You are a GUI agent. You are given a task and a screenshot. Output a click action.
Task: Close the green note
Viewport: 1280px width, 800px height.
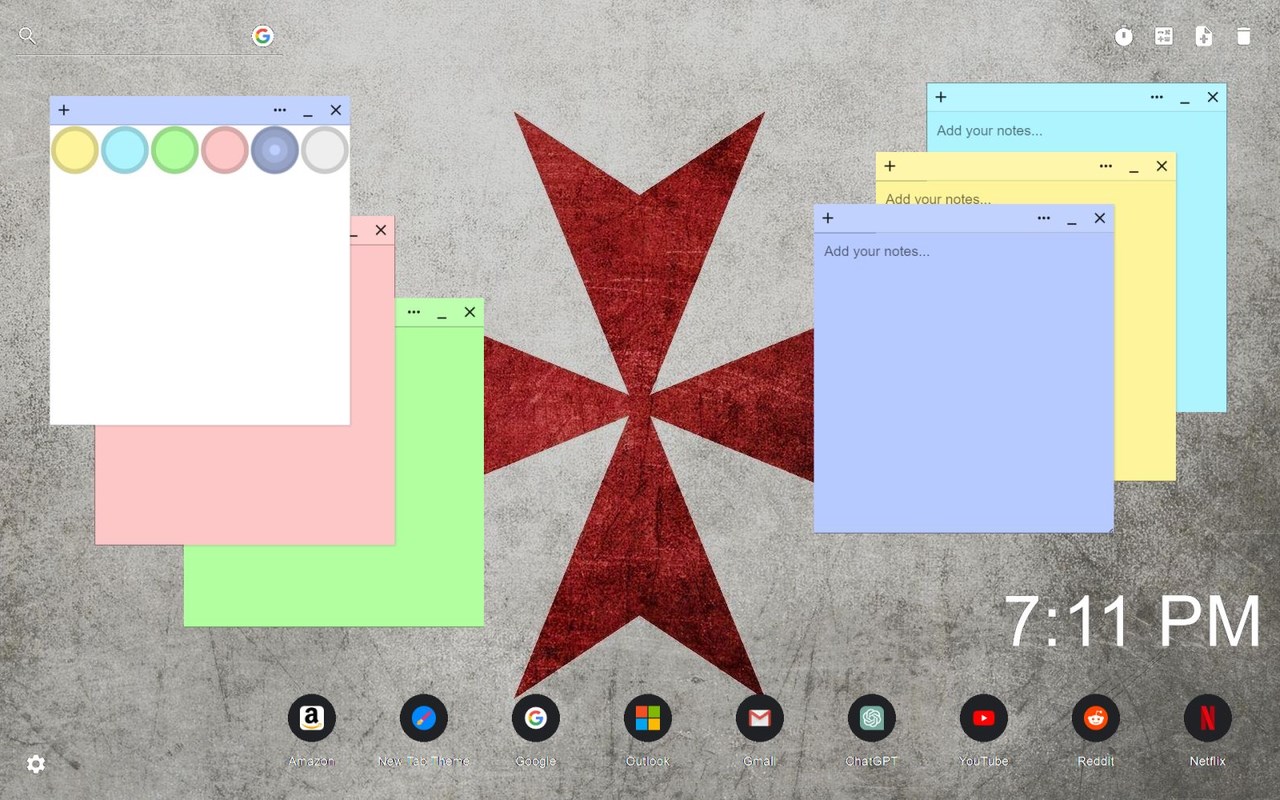click(470, 312)
